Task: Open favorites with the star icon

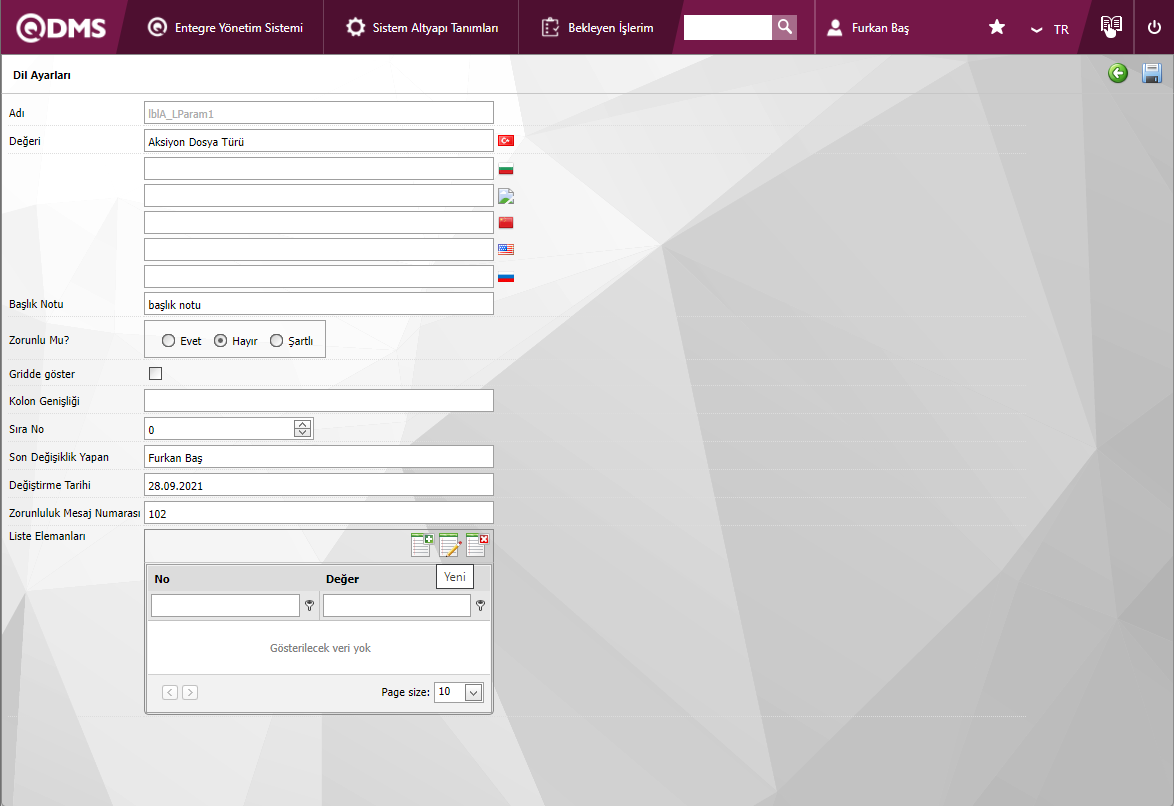Action: coord(997,28)
